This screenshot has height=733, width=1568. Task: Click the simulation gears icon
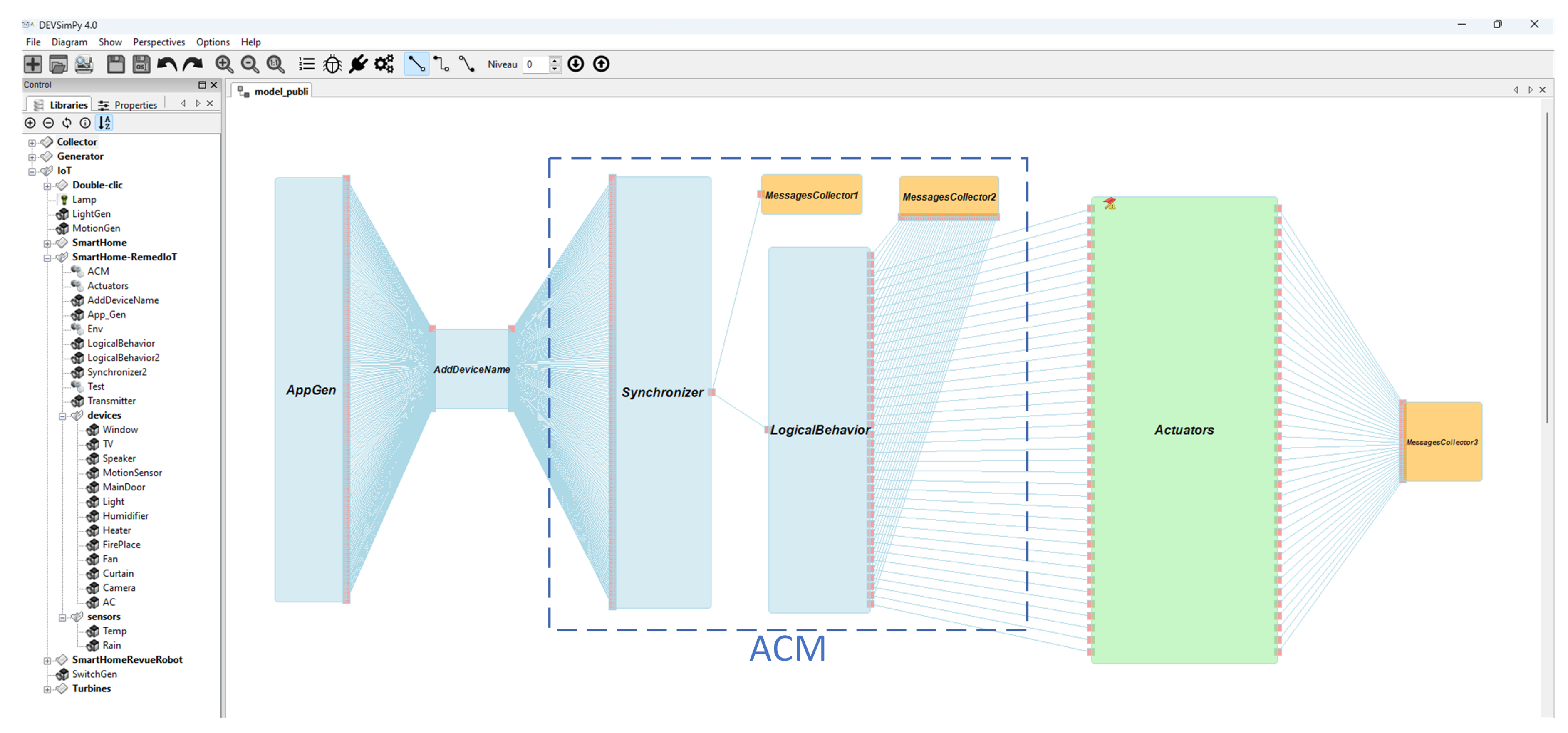384,64
